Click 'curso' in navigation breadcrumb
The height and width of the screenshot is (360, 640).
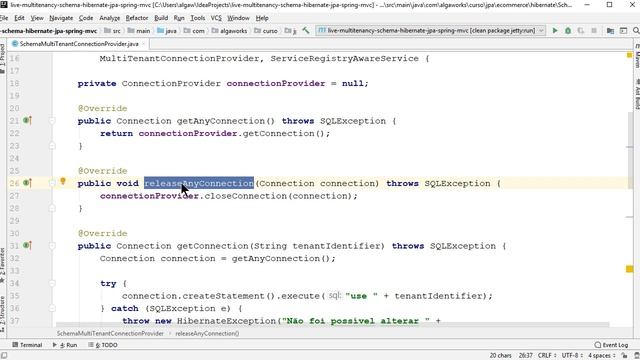click(x=266, y=31)
